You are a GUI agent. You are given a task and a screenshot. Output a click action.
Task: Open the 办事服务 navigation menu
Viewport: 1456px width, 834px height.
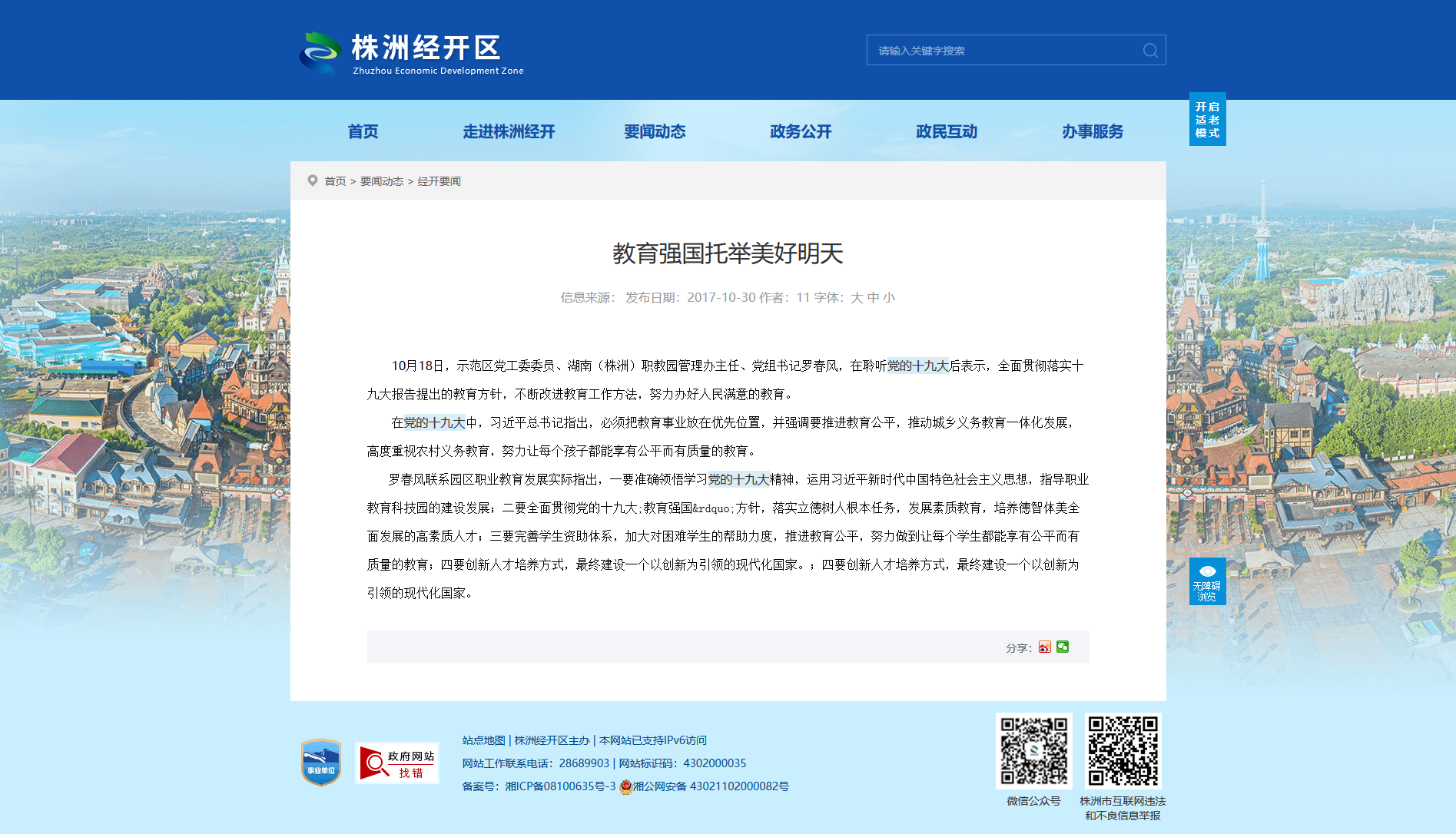tap(1093, 131)
